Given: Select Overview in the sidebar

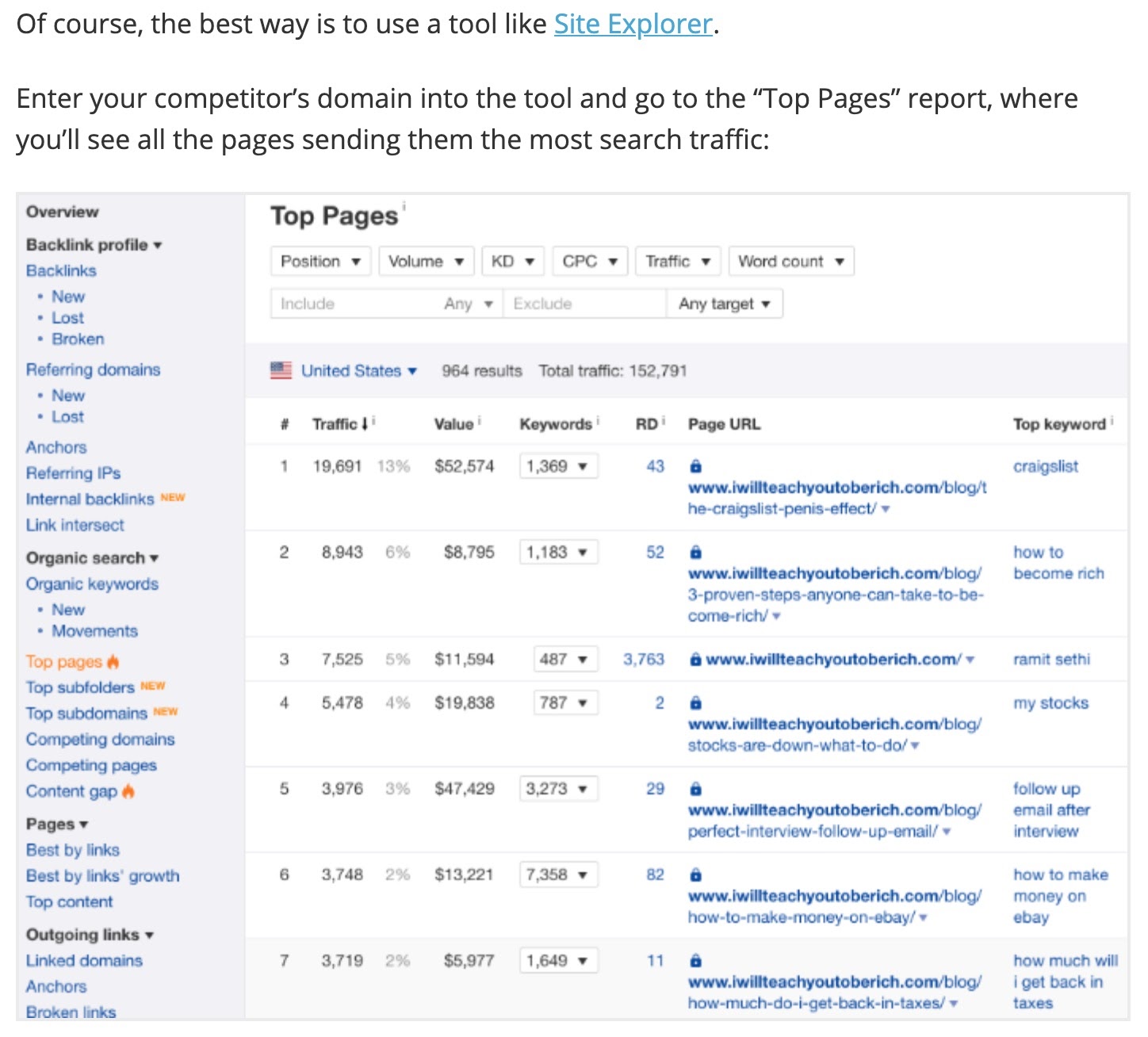Looking at the screenshot, I should click(x=63, y=211).
